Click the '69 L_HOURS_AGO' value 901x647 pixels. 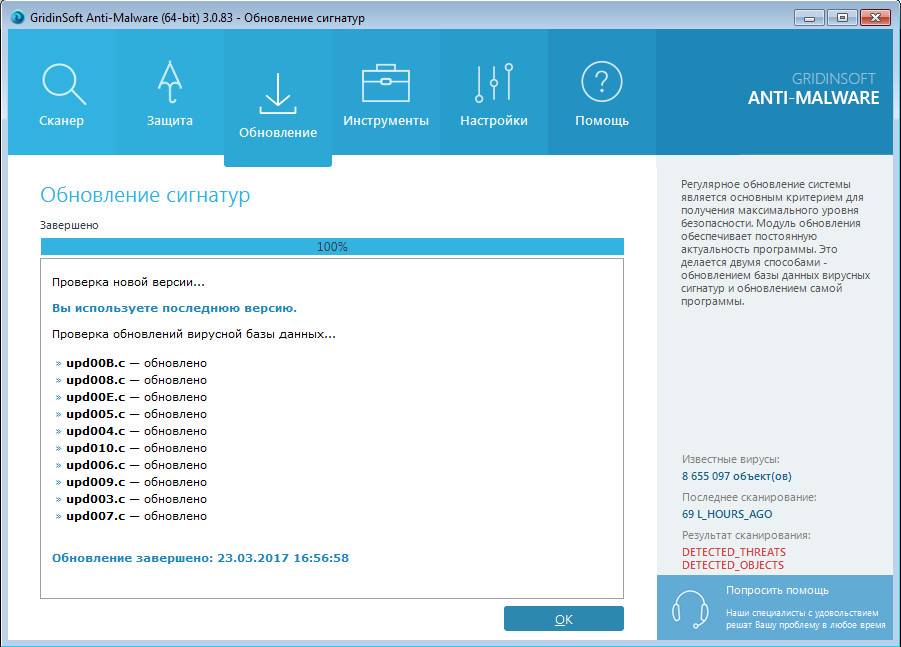tap(727, 514)
